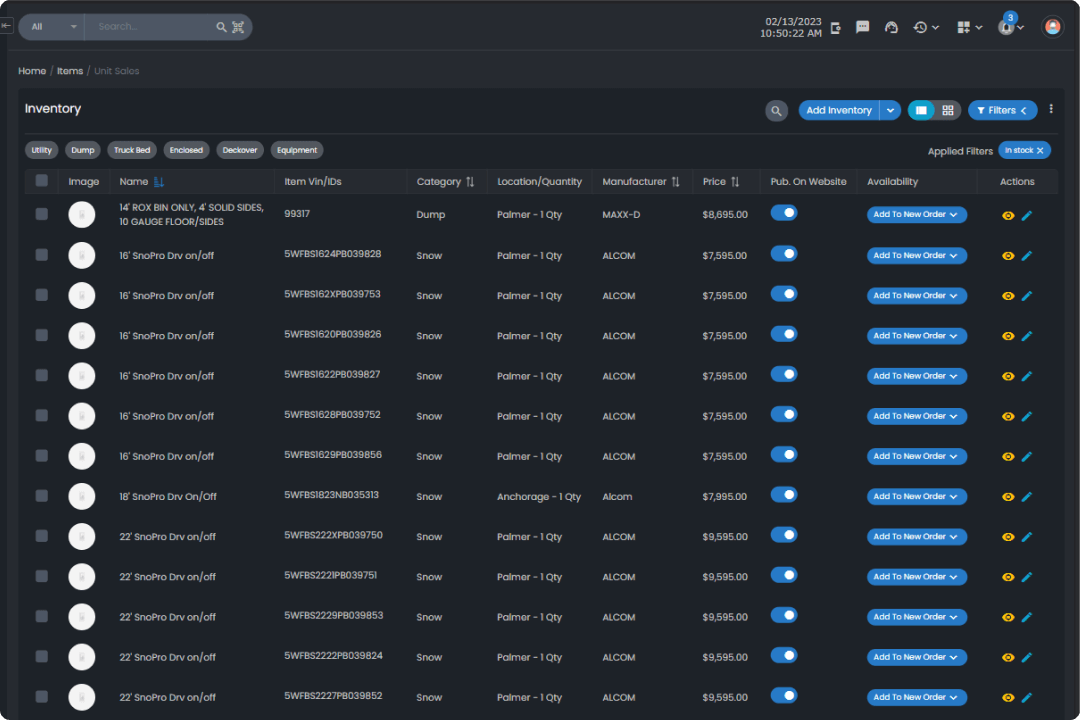View item 5WFBS1624PB039828 details
Image resolution: width=1080 pixels, height=720 pixels.
tap(1008, 256)
